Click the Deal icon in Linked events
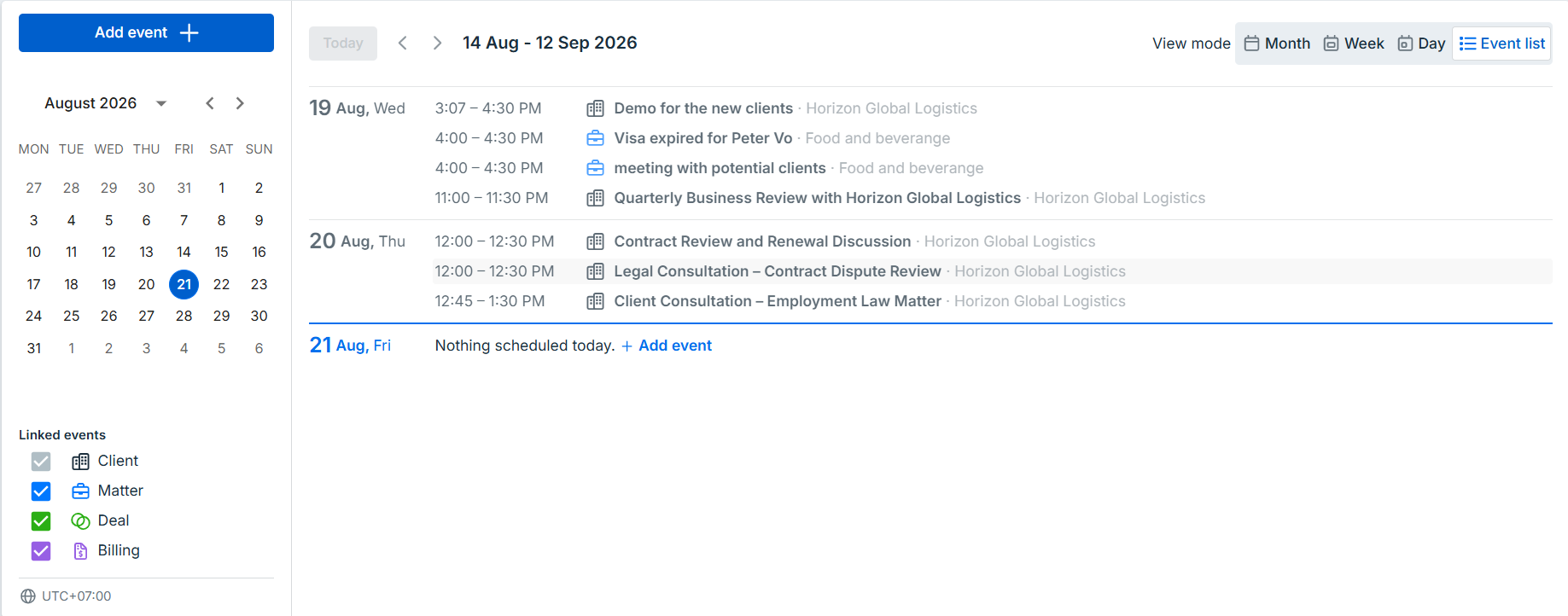The image size is (1568, 616). 80,521
